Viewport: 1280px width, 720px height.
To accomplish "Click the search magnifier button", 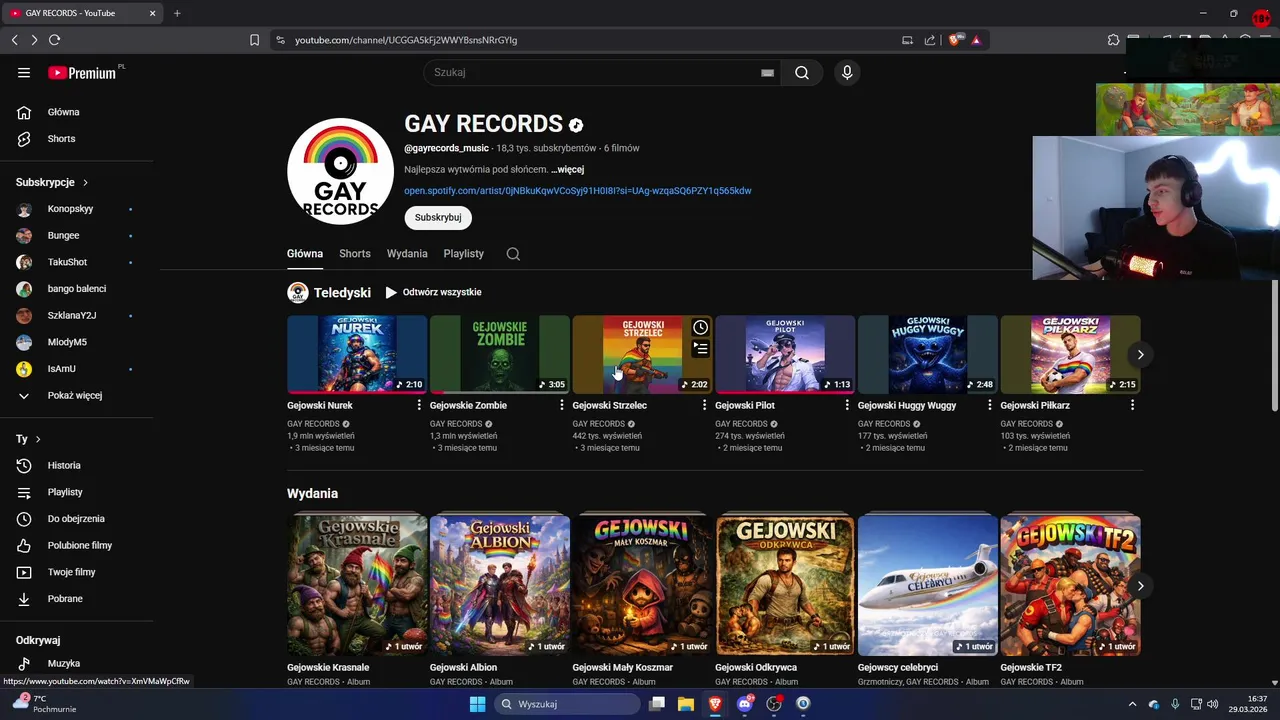I will [802, 73].
